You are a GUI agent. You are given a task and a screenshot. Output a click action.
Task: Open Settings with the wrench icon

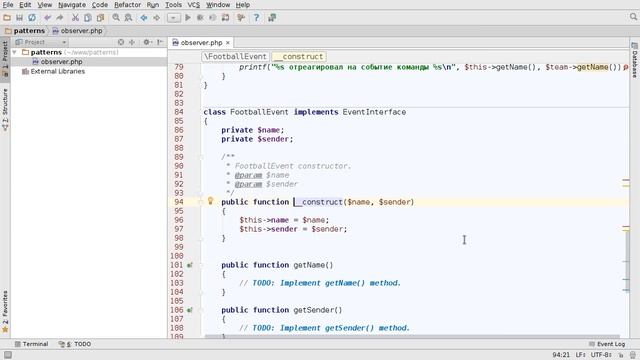pyautogui.click(x=241, y=18)
